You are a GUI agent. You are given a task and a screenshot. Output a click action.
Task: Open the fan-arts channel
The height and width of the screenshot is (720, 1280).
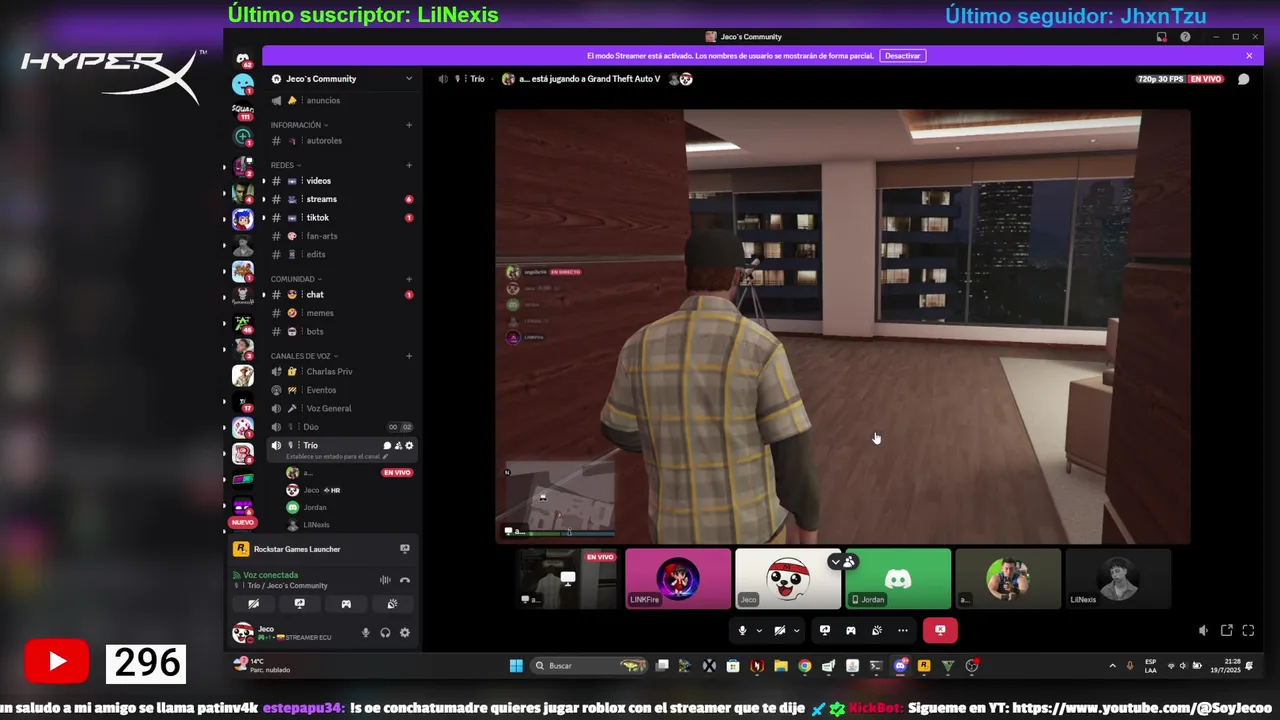pyautogui.click(x=341, y=236)
